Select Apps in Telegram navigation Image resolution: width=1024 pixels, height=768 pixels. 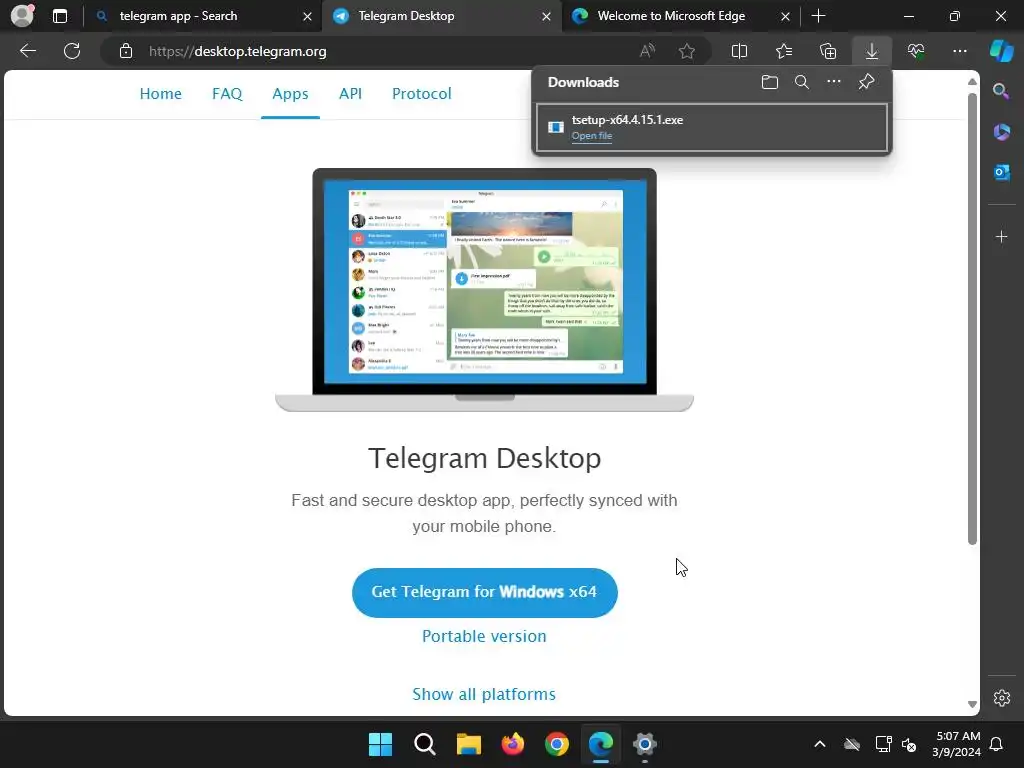(290, 93)
